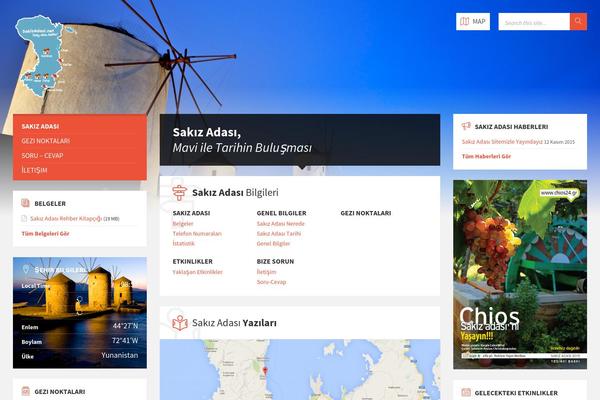Focus the site search input field
The image size is (600, 400).
pyautogui.click(x=534, y=22)
